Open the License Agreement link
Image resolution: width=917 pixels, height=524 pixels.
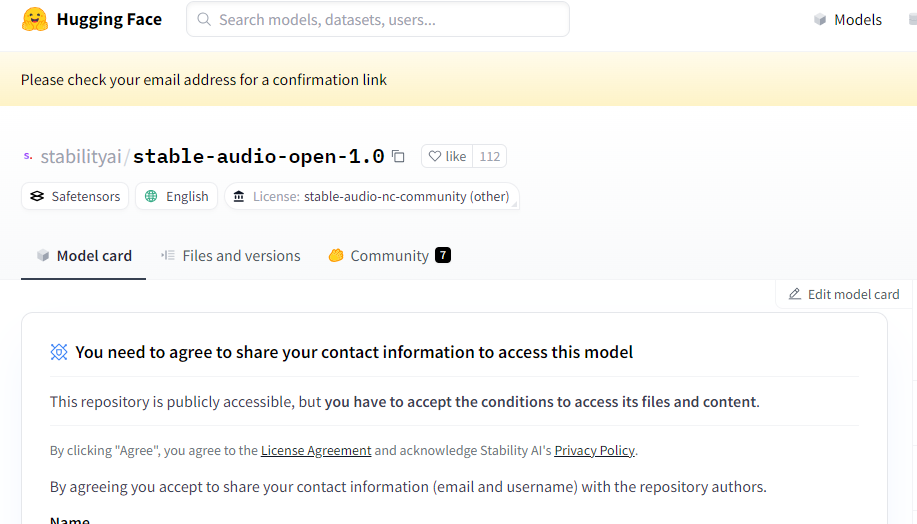click(x=316, y=450)
